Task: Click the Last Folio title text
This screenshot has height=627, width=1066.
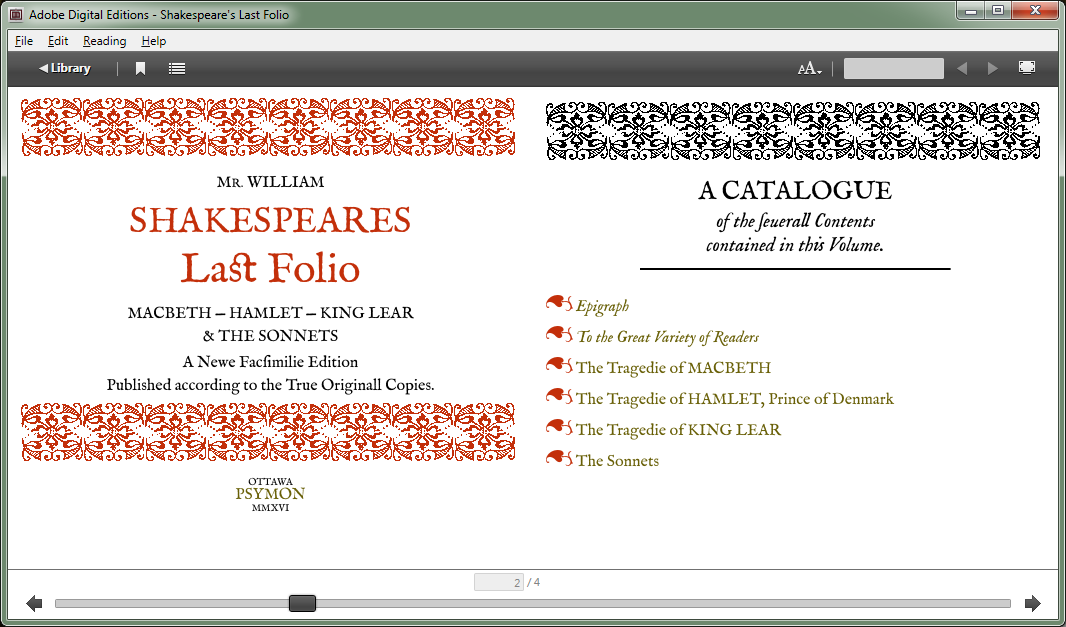Action: pyautogui.click(x=270, y=267)
